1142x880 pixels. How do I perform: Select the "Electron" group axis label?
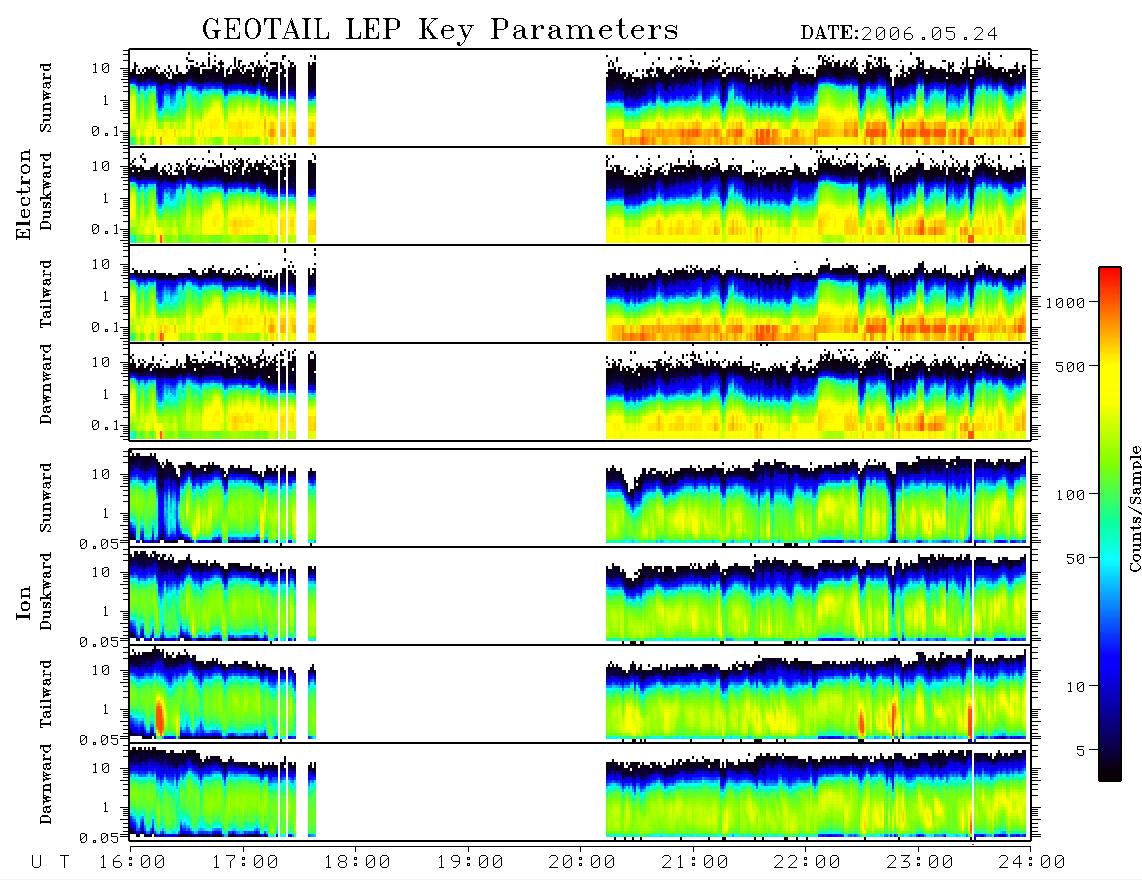click(x=24, y=195)
